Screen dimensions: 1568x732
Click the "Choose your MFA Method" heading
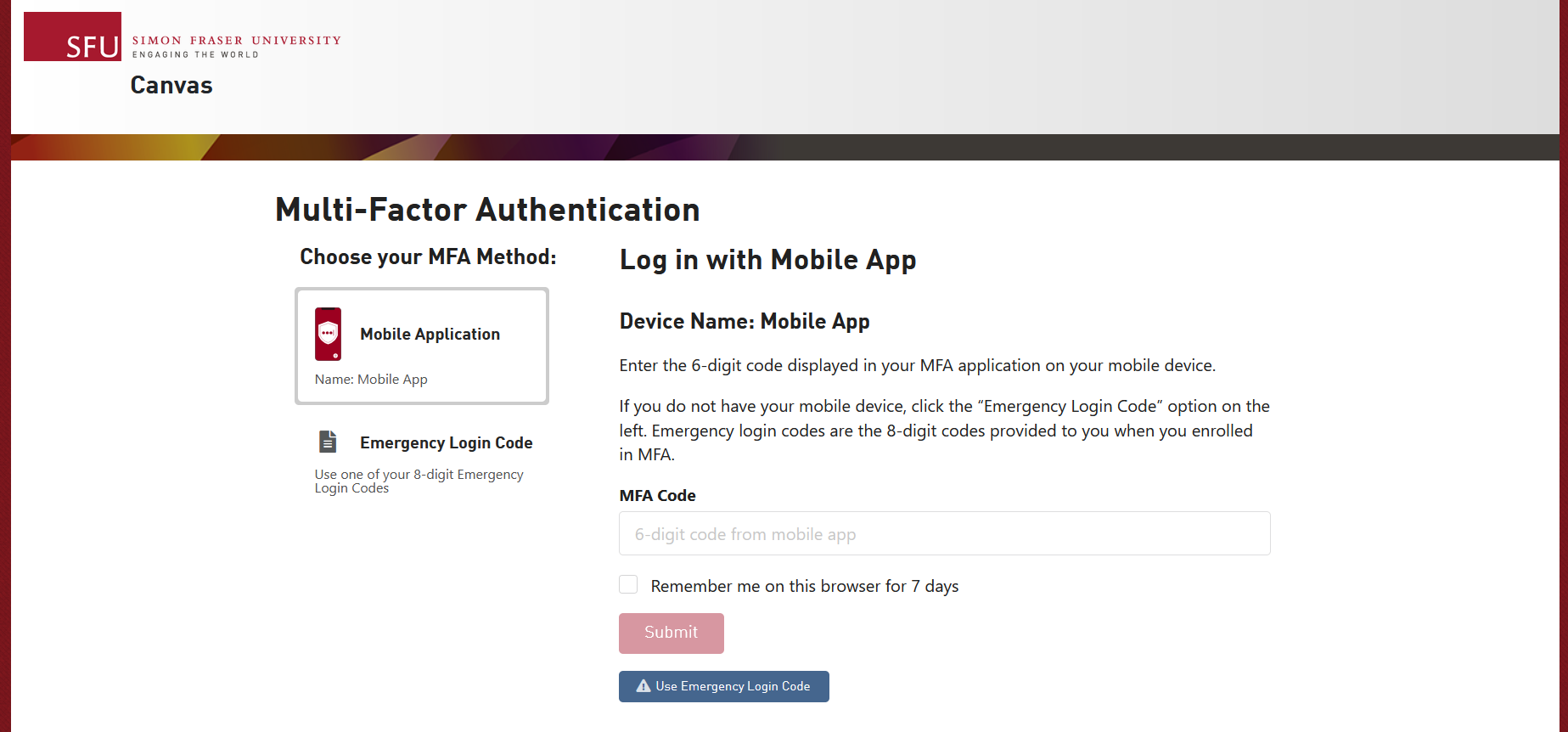tap(428, 256)
